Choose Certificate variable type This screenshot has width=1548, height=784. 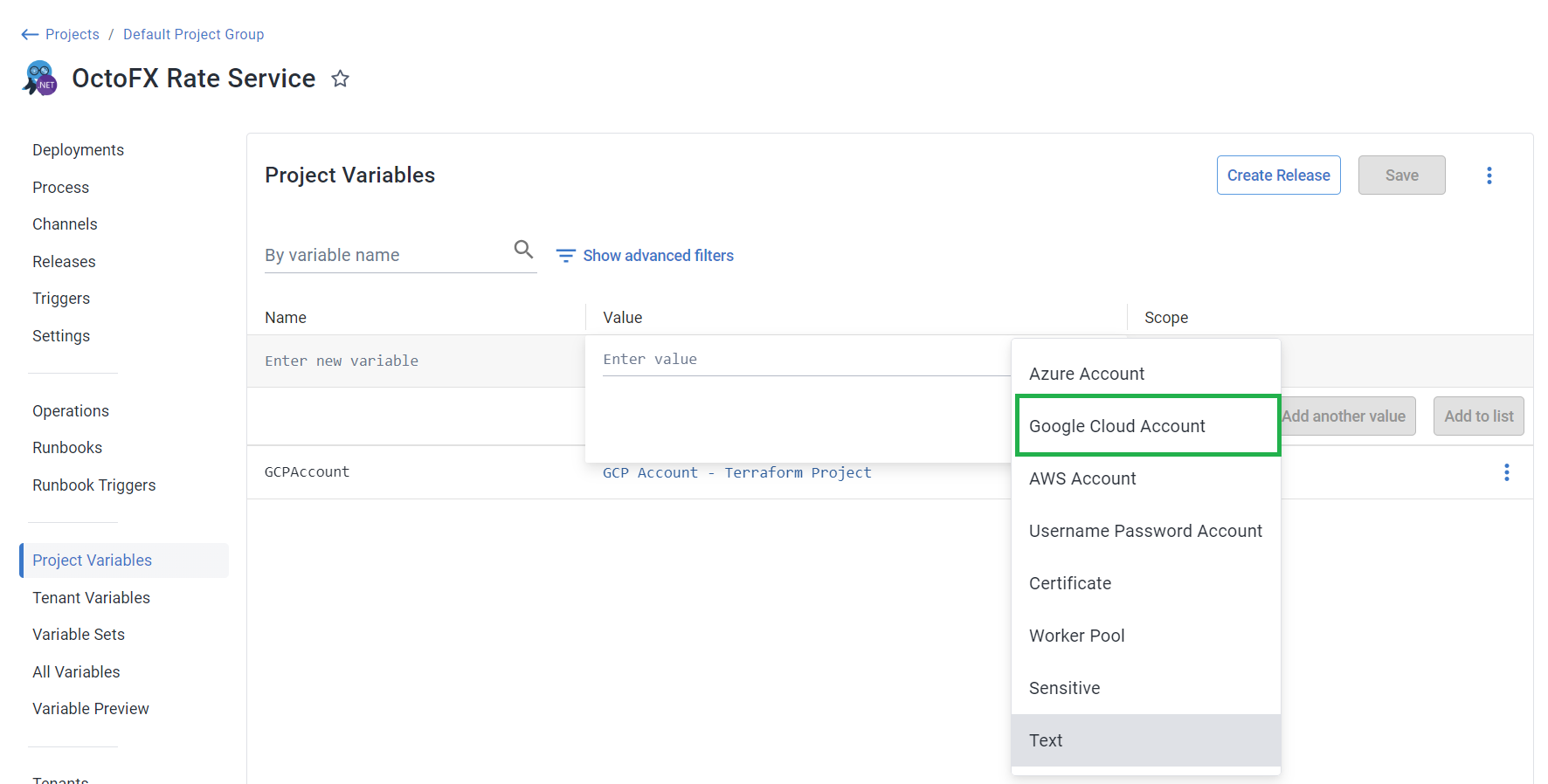[1145, 583]
